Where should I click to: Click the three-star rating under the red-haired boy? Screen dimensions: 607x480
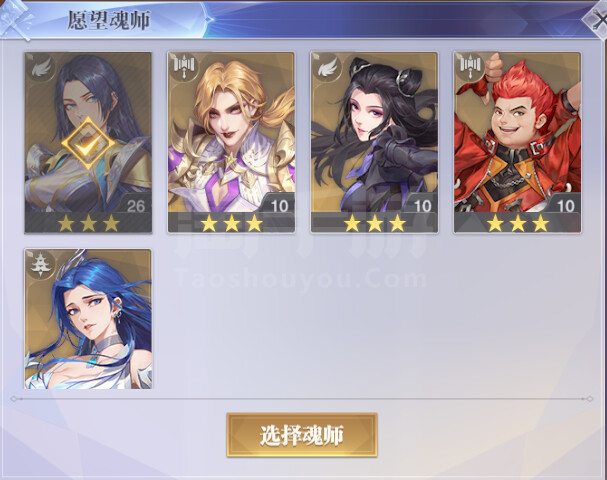(x=518, y=223)
